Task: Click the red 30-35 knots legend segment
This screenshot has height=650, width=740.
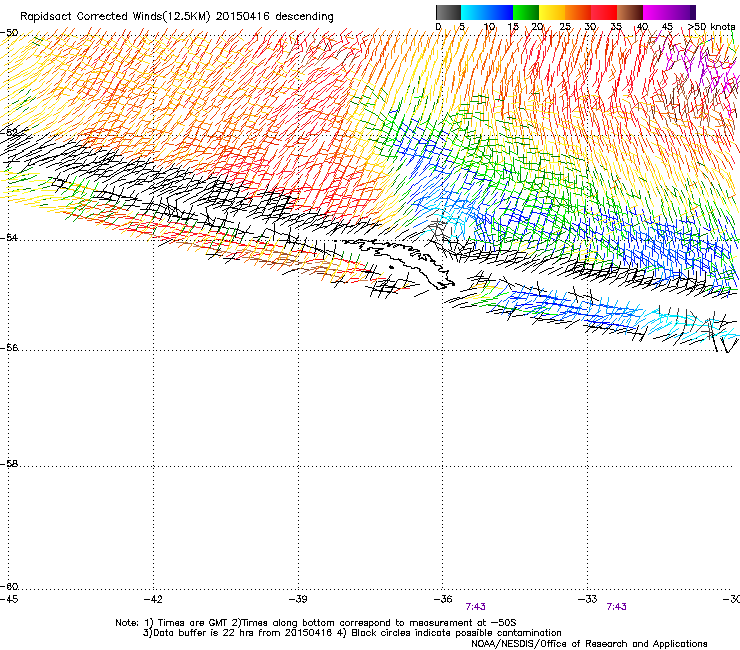Action: point(604,12)
